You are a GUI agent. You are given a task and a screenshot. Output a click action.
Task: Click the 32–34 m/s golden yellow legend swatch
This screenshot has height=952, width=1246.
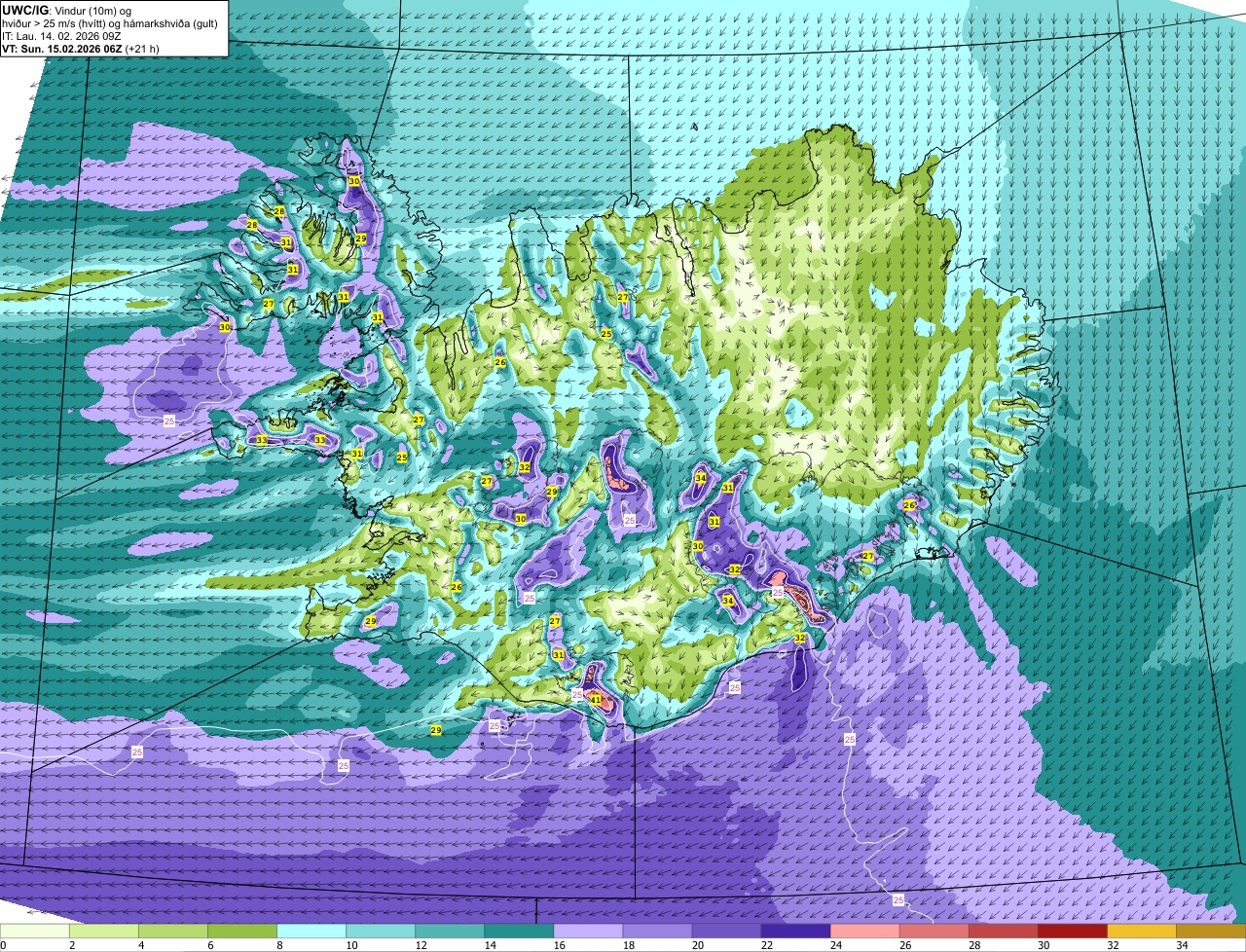pyautogui.click(x=1142, y=931)
